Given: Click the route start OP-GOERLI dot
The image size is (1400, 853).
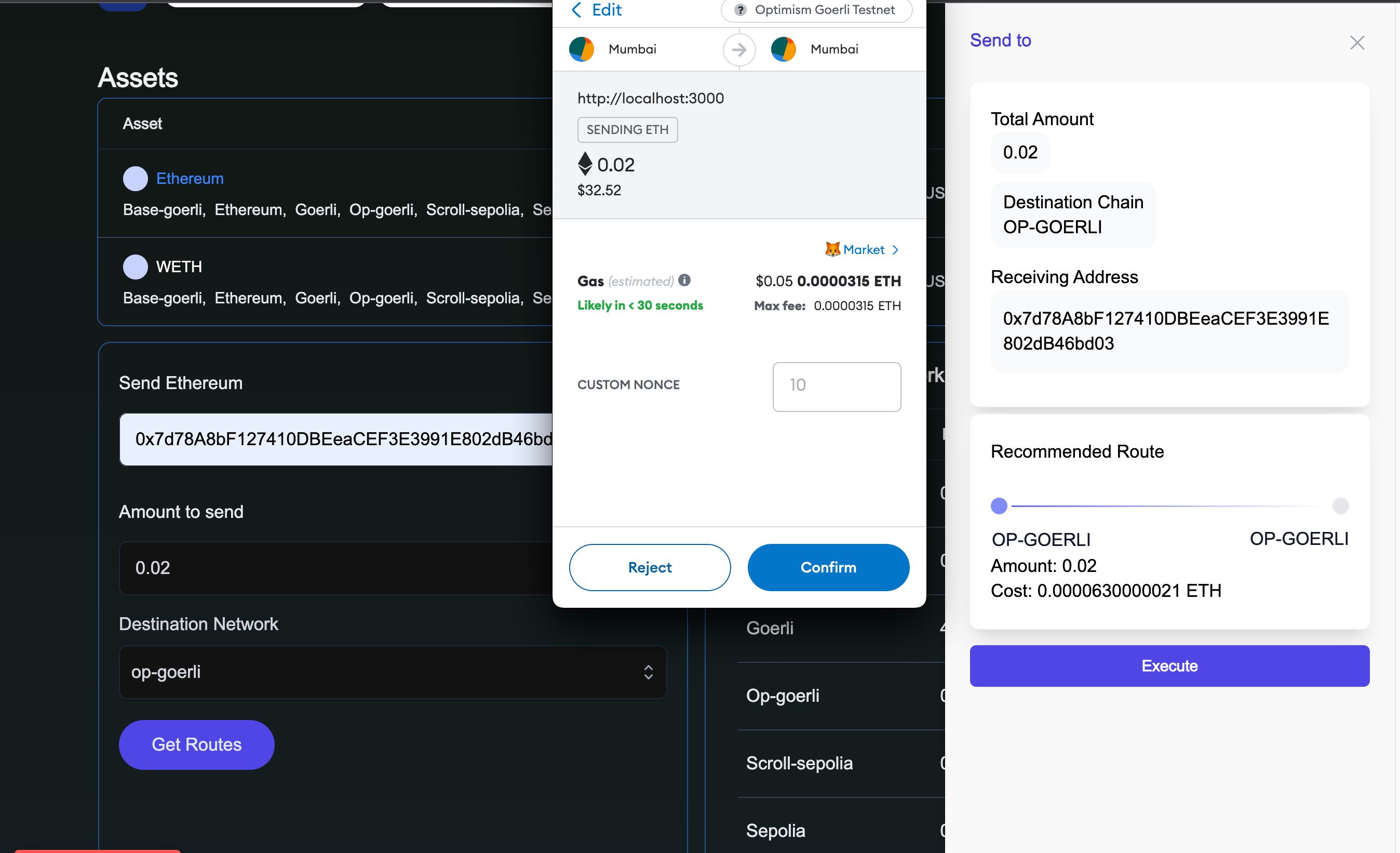Looking at the screenshot, I should (x=998, y=505).
